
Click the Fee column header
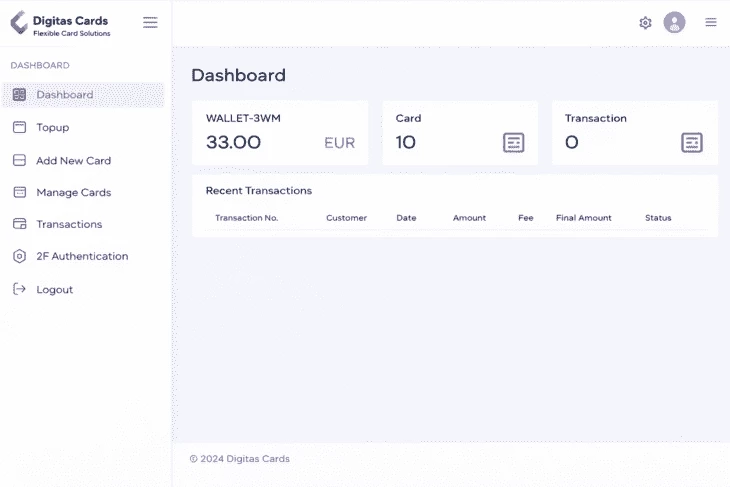(x=526, y=218)
